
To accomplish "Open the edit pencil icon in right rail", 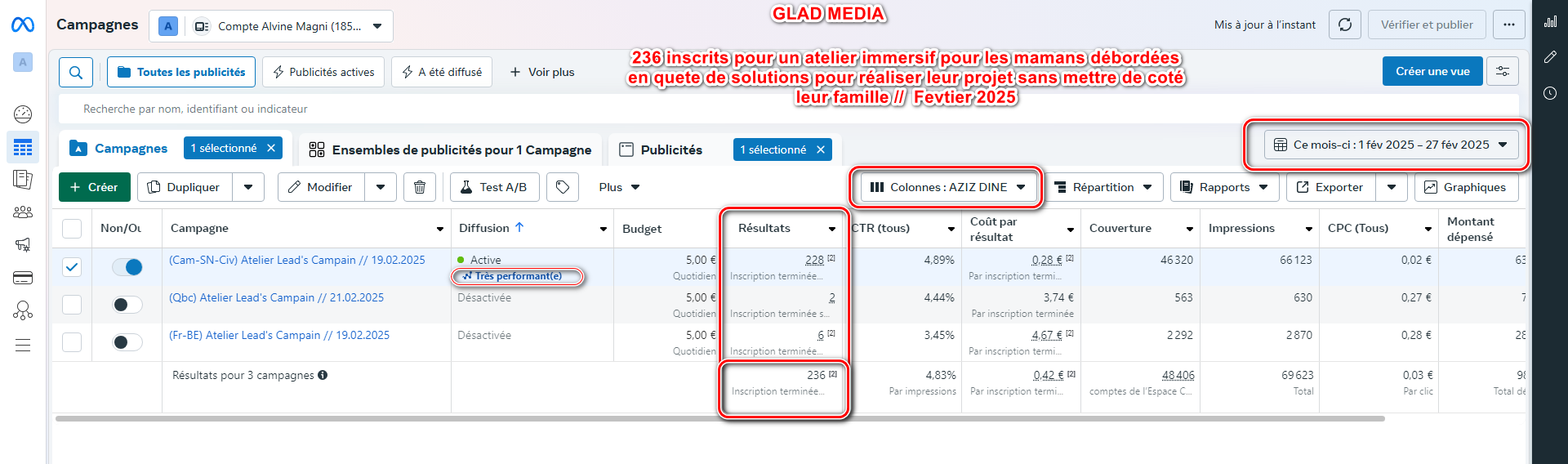I will click(1550, 57).
